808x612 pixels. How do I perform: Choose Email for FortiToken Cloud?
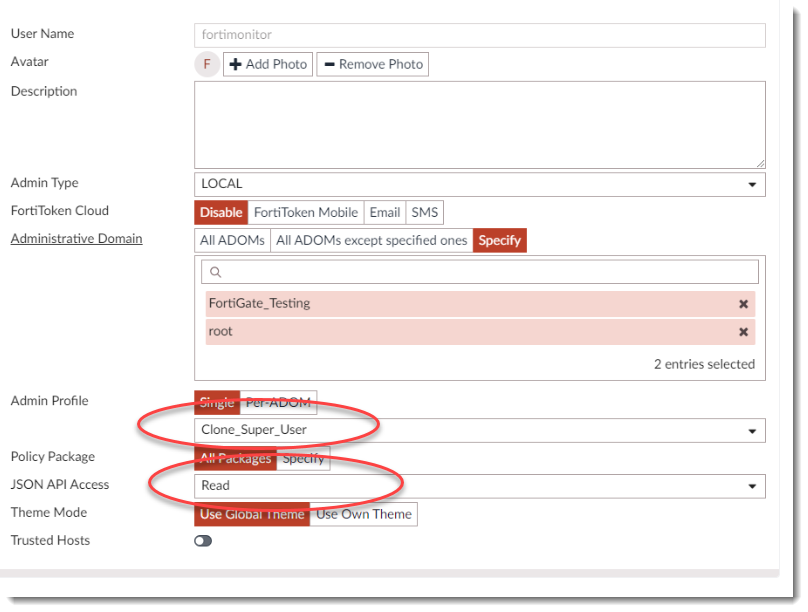pyautogui.click(x=384, y=212)
